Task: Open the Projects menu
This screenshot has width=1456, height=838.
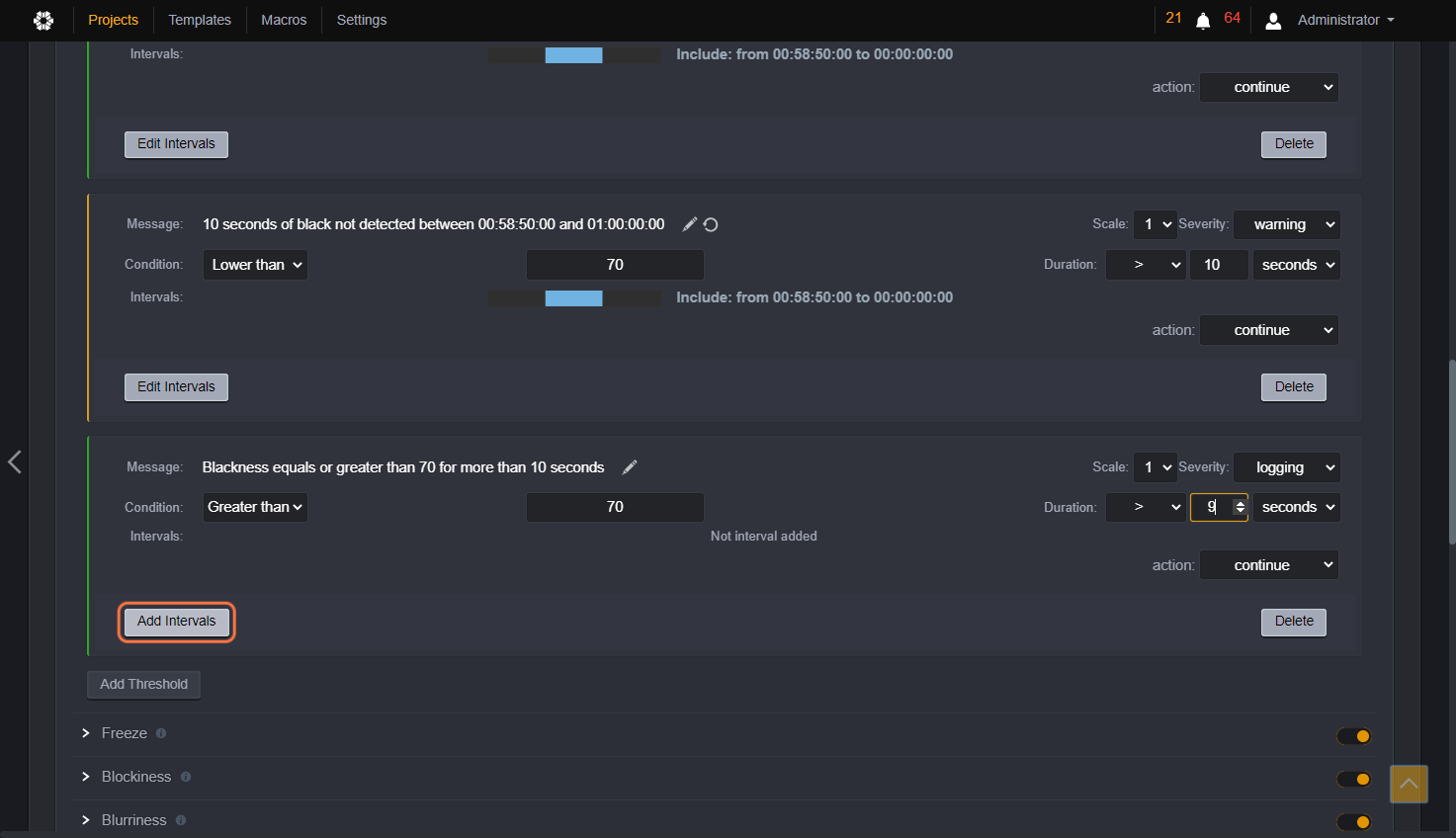Action: click(114, 20)
